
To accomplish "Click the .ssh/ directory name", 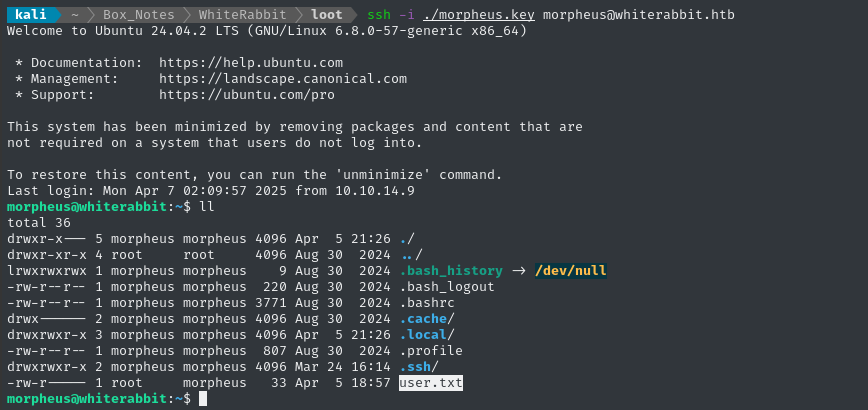I will coord(419,367).
